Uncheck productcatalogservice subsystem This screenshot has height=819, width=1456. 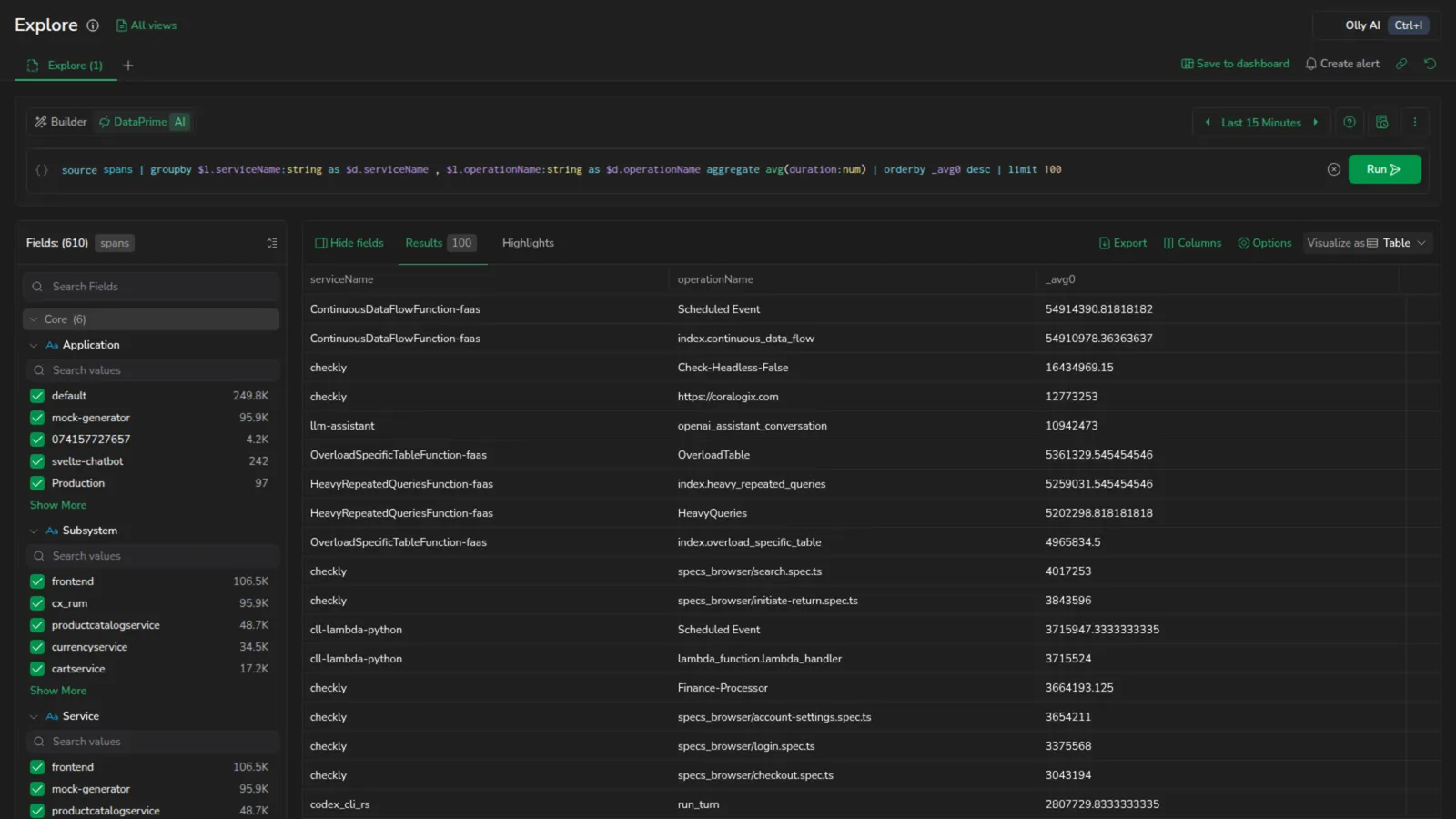[37, 625]
